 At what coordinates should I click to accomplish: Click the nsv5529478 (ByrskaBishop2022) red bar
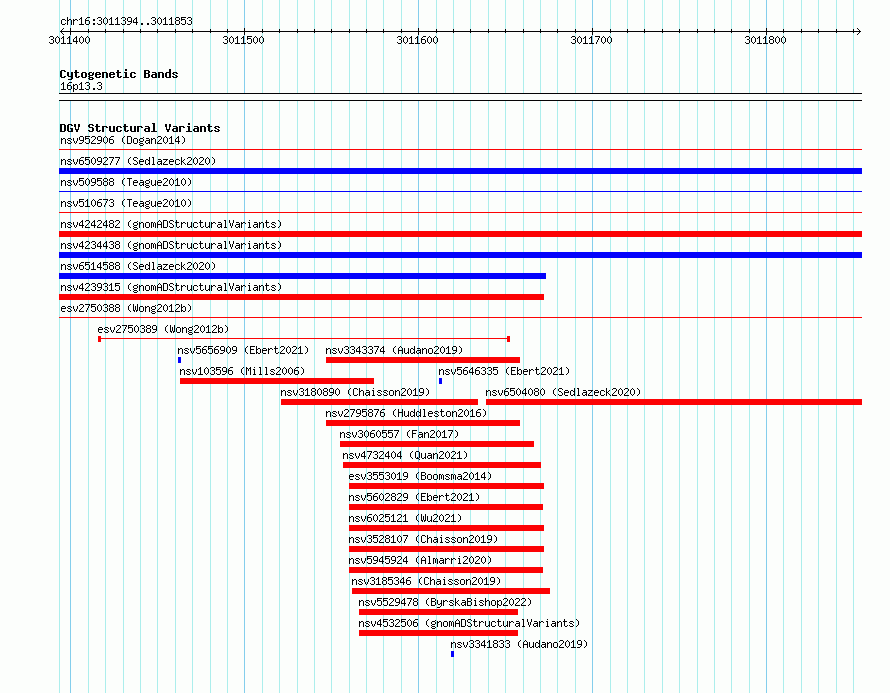tap(438, 612)
